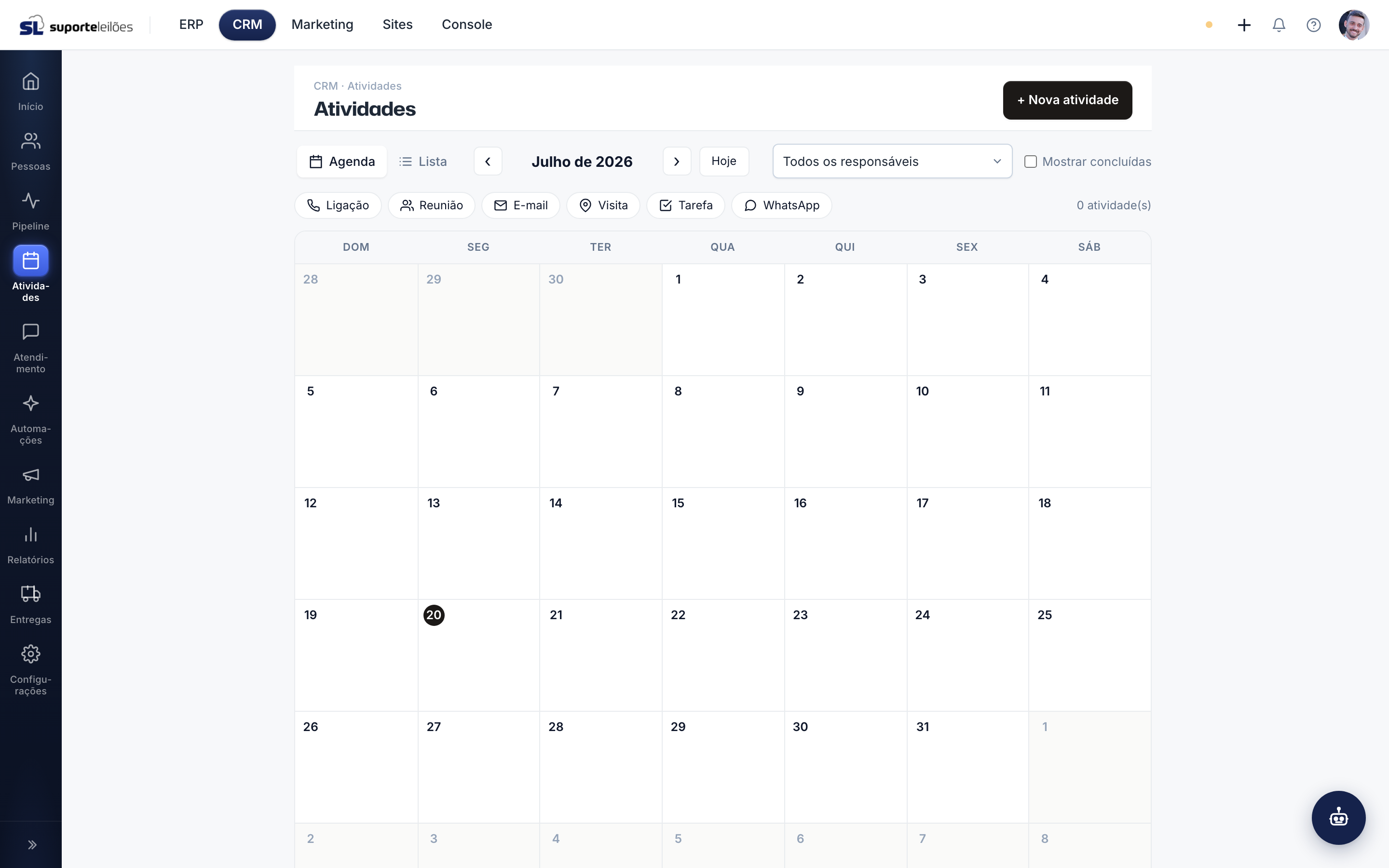
Task: Click the + Nova atividade button
Action: [1068, 100]
